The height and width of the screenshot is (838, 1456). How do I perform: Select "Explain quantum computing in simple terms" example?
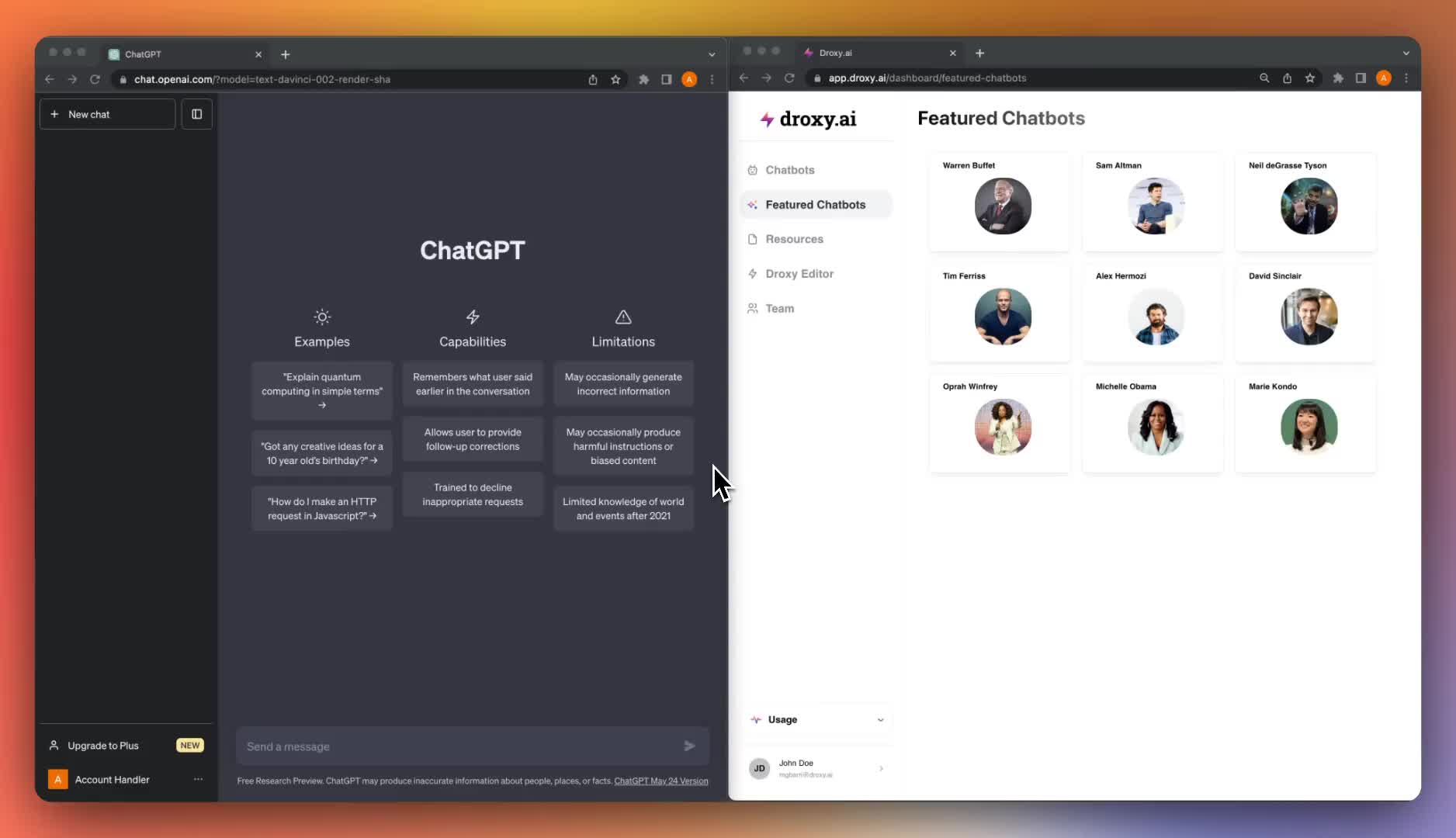pyautogui.click(x=322, y=390)
